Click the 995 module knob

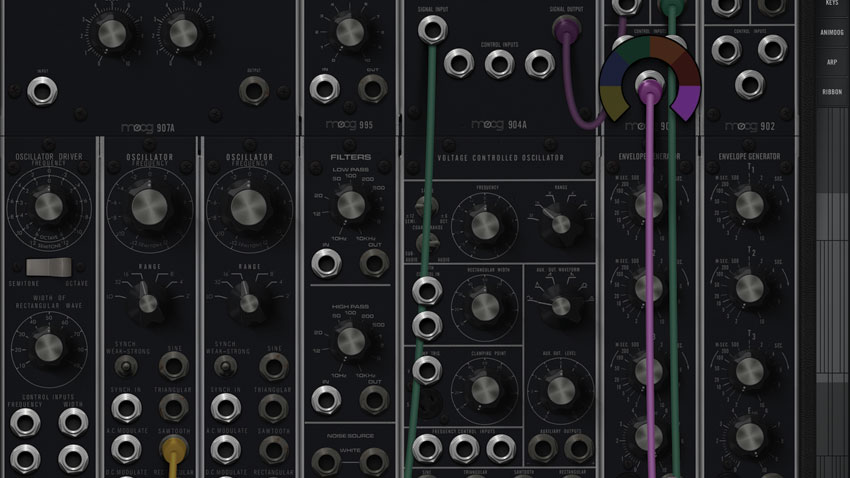[x=350, y=32]
